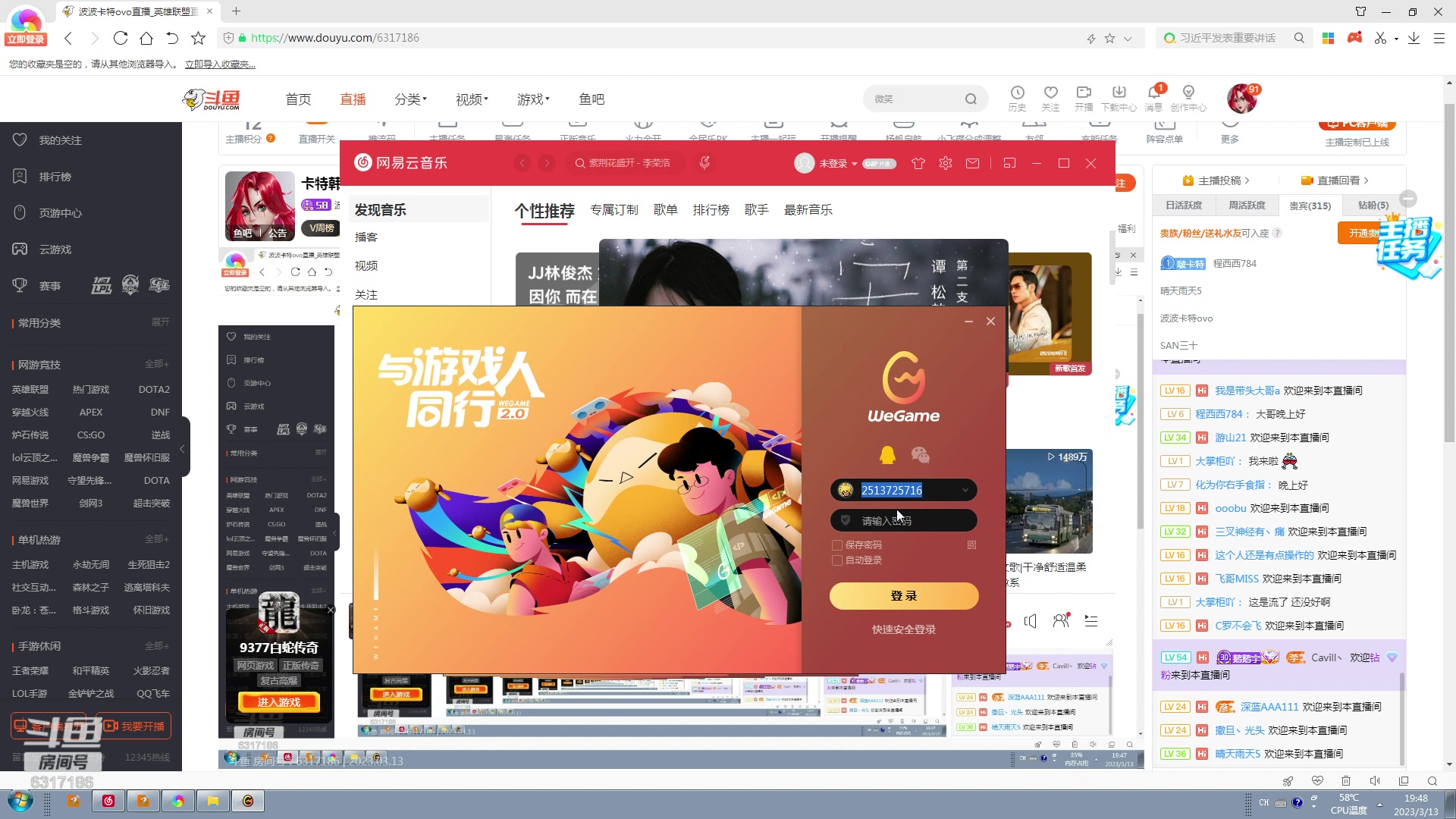Open Douyu 分类 dropdown menu
This screenshot has height=819, width=1456.
[410, 99]
